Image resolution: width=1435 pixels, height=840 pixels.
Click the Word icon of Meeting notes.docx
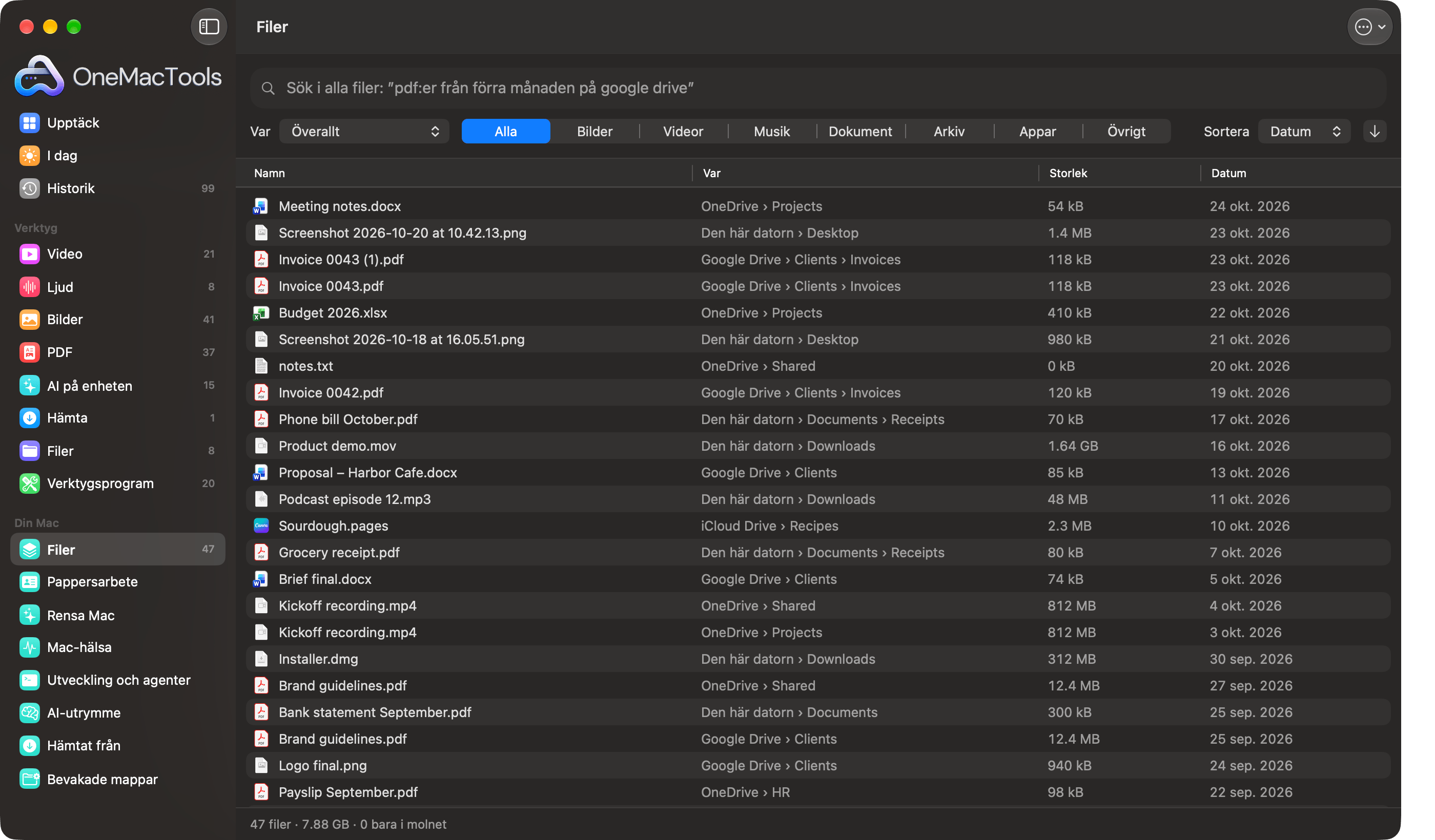pos(261,206)
